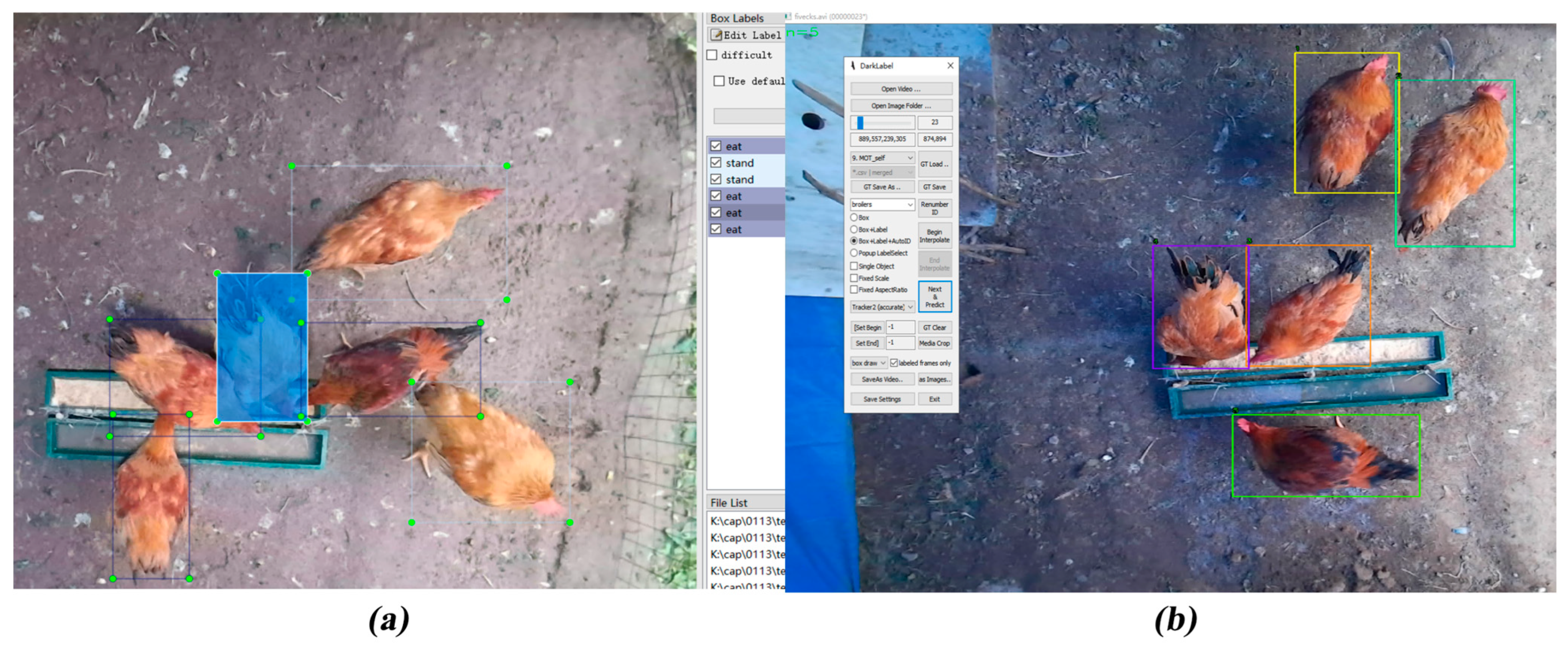Viewport: 1568px width, 651px height.
Task: Toggle the Use default label checkbox
Action: click(x=719, y=80)
